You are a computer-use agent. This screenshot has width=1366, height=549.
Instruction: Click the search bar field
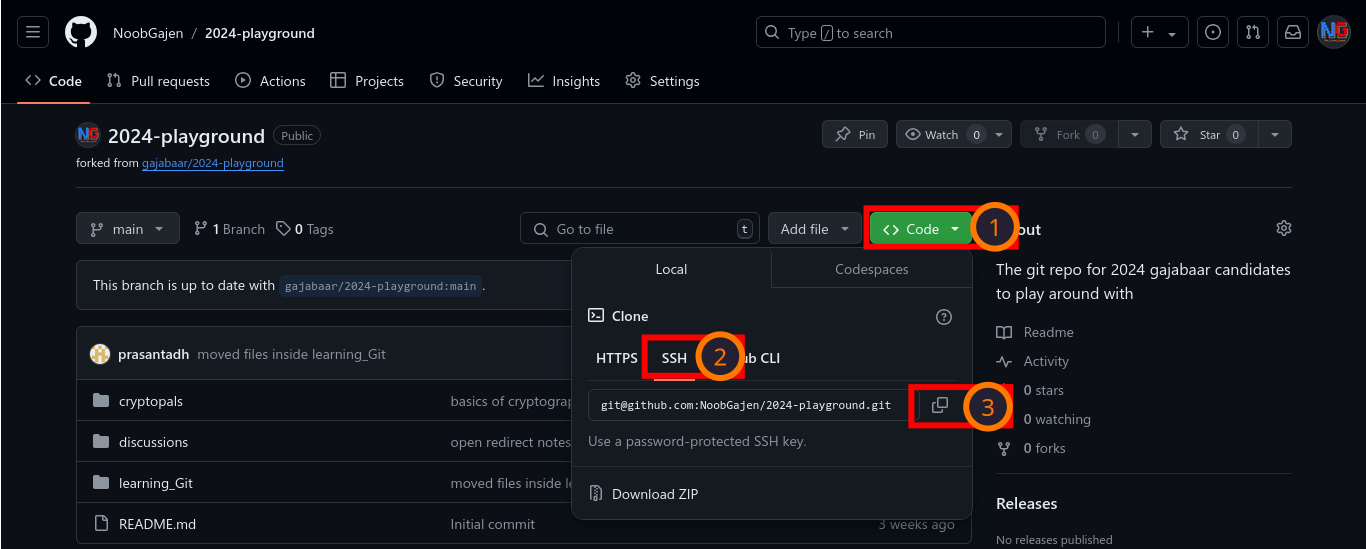click(931, 33)
